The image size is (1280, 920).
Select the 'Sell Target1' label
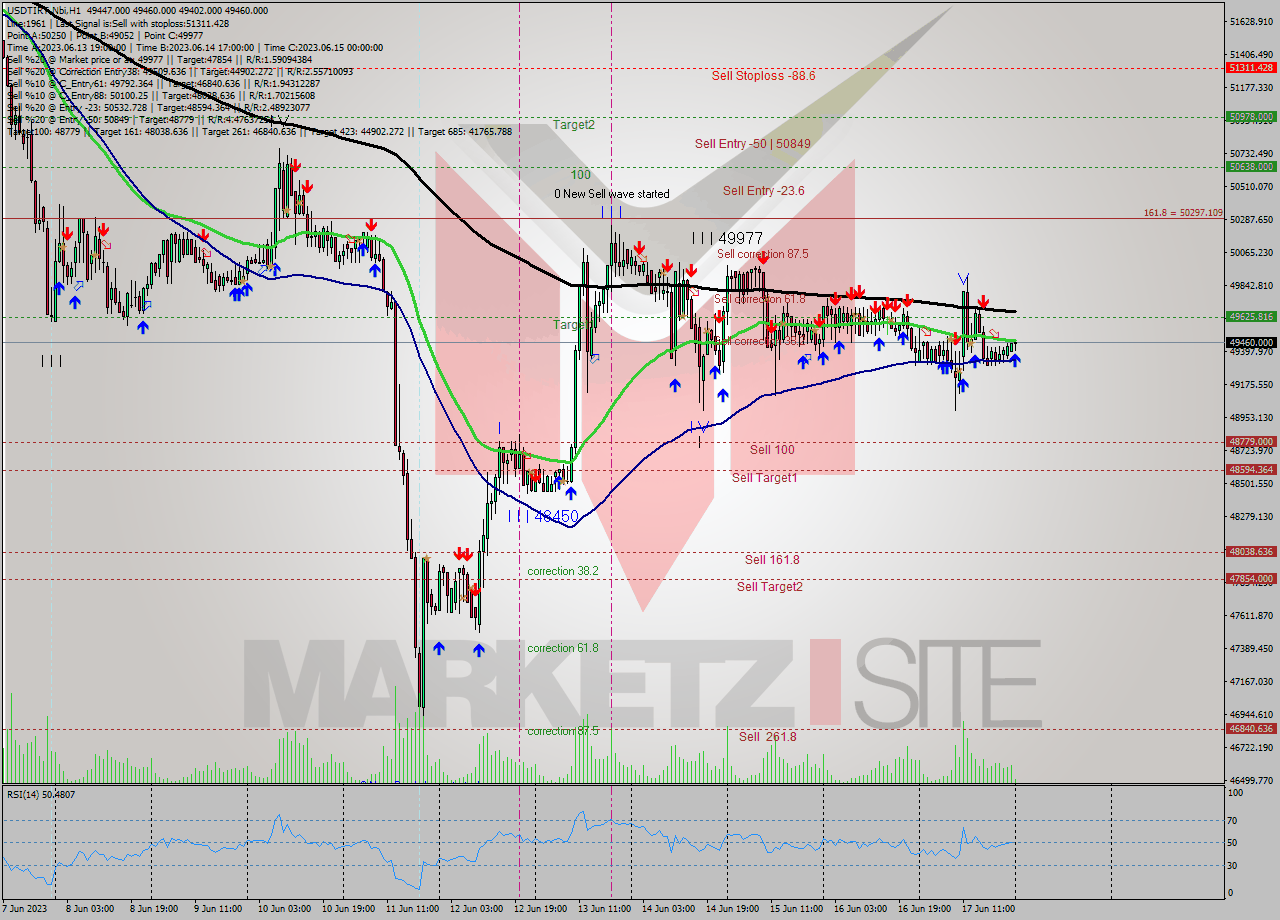pyautogui.click(x=764, y=478)
